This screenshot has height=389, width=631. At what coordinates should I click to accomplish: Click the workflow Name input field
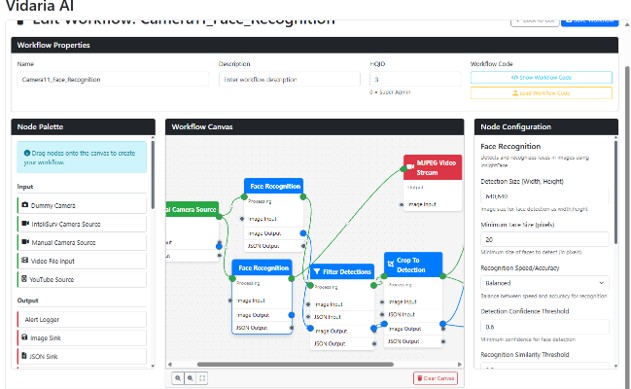(113, 79)
